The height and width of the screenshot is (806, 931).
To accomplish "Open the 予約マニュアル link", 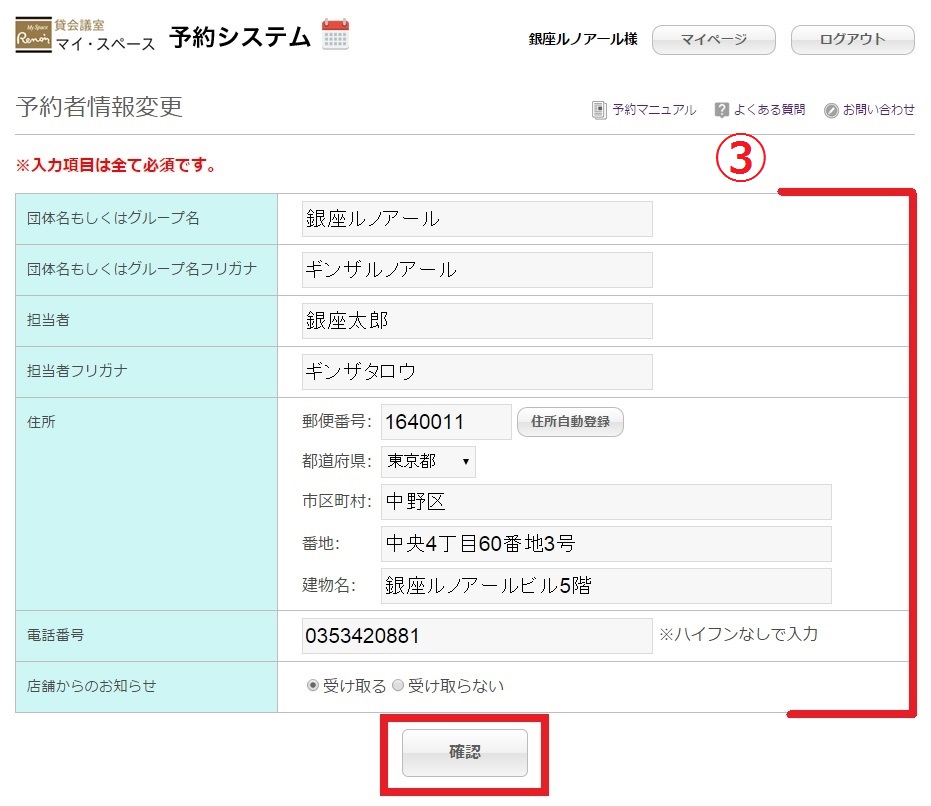I will (654, 110).
